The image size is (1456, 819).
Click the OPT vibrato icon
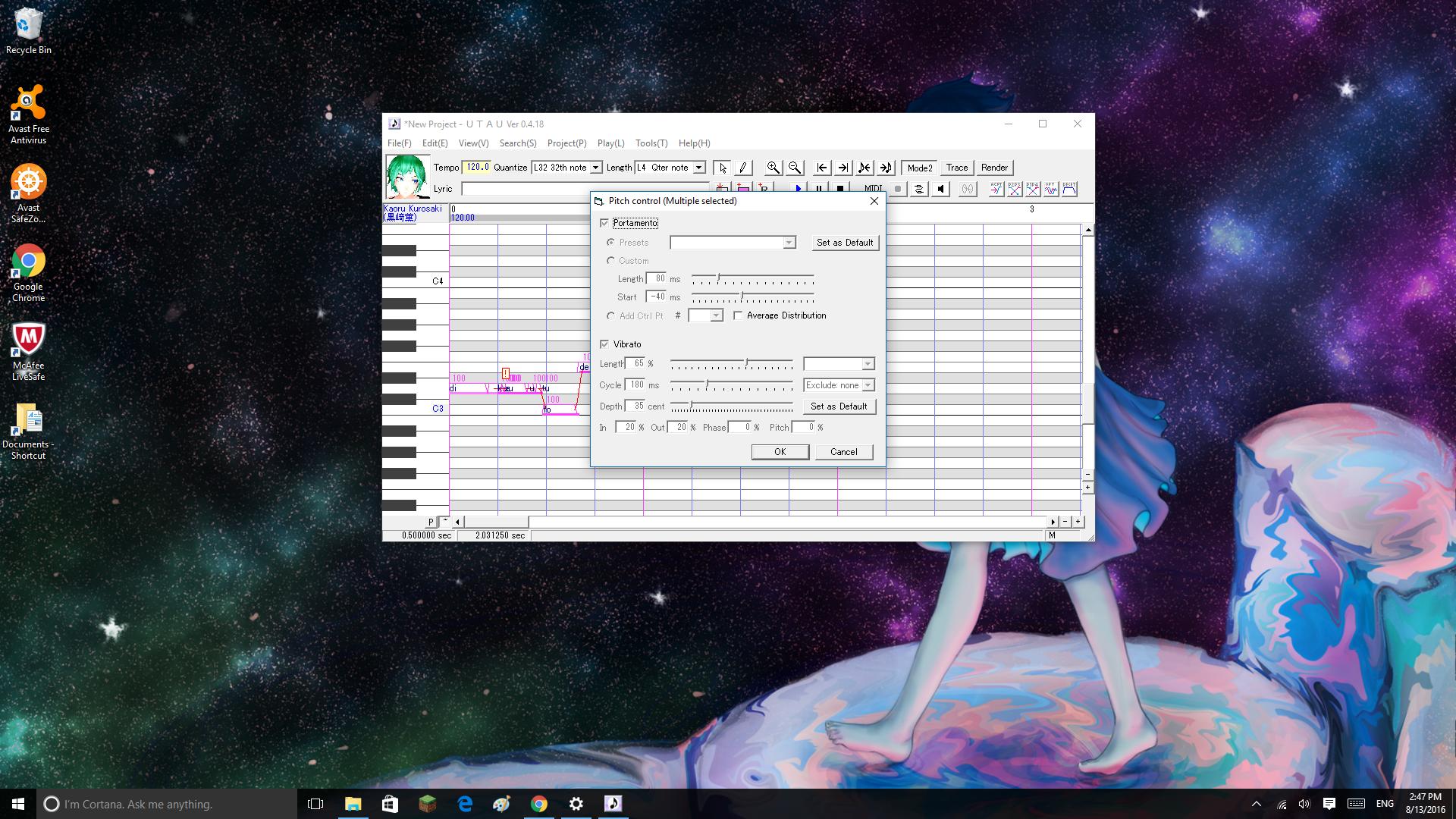tap(1051, 189)
